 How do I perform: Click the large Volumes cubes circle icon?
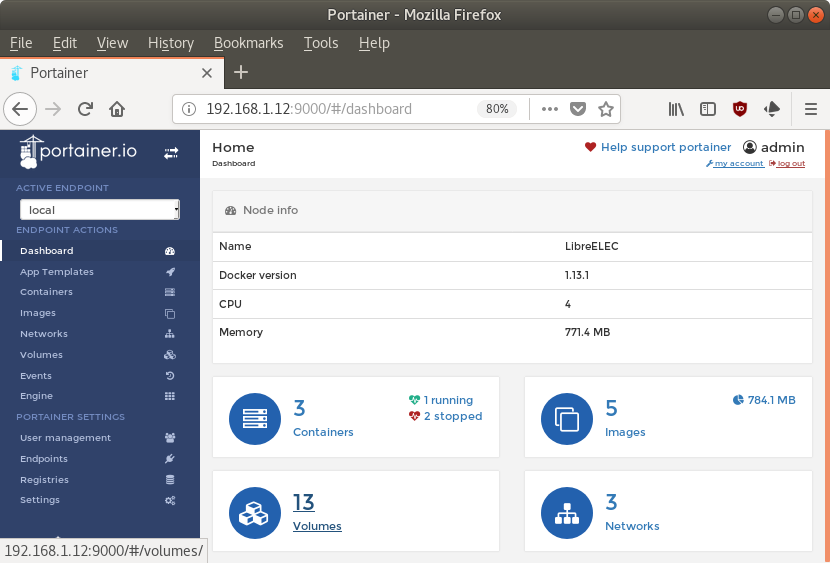point(255,513)
